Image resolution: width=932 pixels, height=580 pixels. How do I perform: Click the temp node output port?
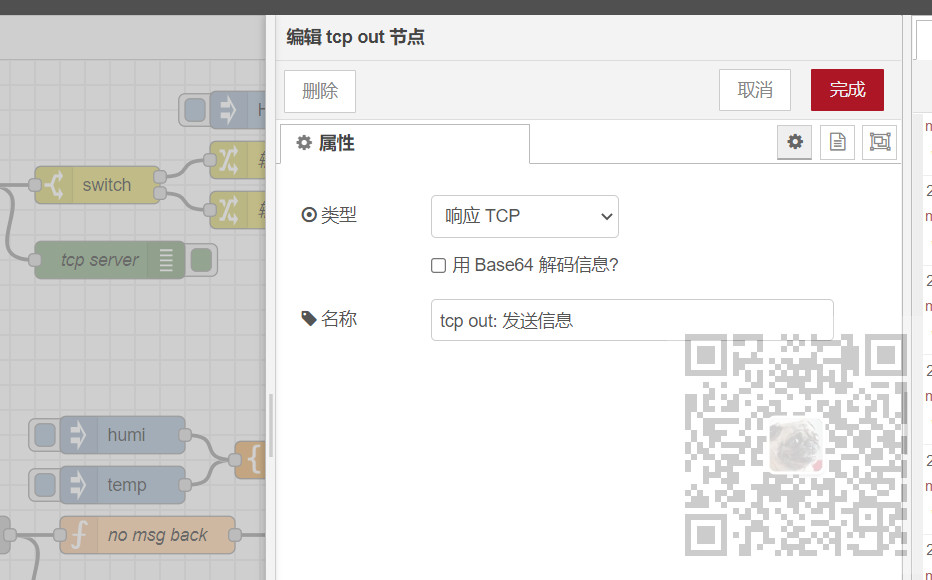(185, 485)
